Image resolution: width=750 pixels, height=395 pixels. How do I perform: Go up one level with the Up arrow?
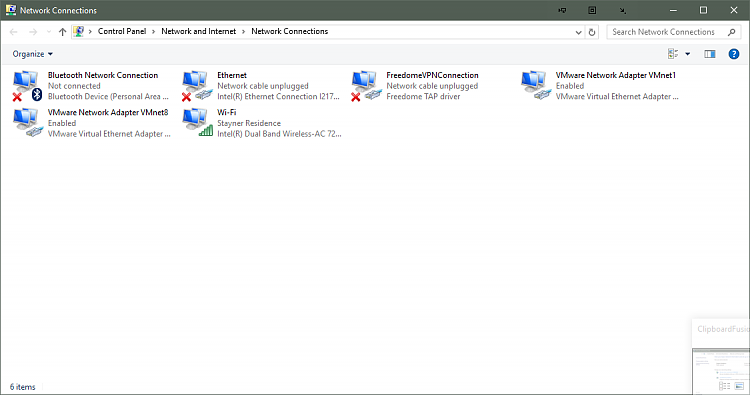pos(62,32)
